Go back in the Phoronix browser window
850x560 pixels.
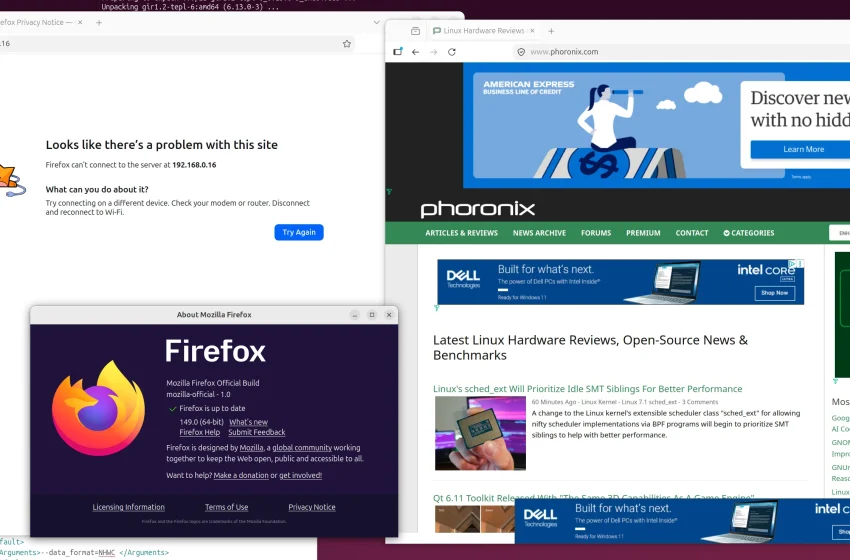click(415, 52)
